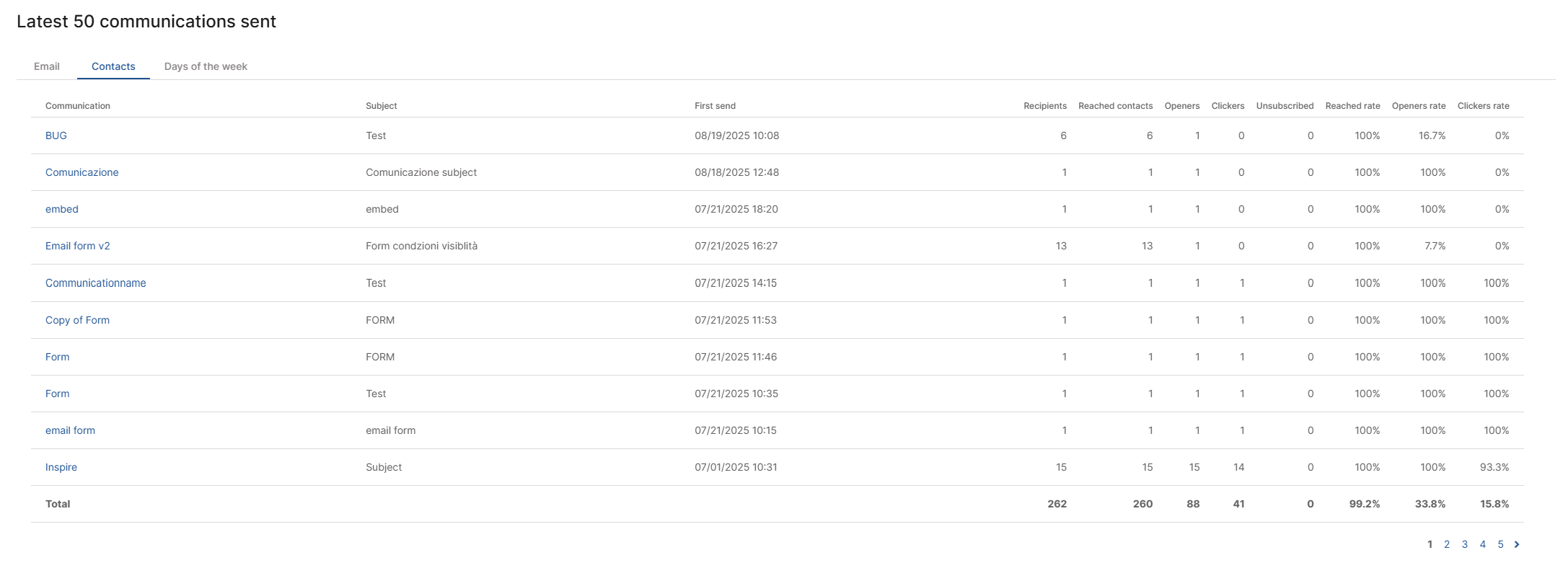Screen dimensions: 1568x568
Task: Open the Copy of Form link
Action: click(x=77, y=320)
